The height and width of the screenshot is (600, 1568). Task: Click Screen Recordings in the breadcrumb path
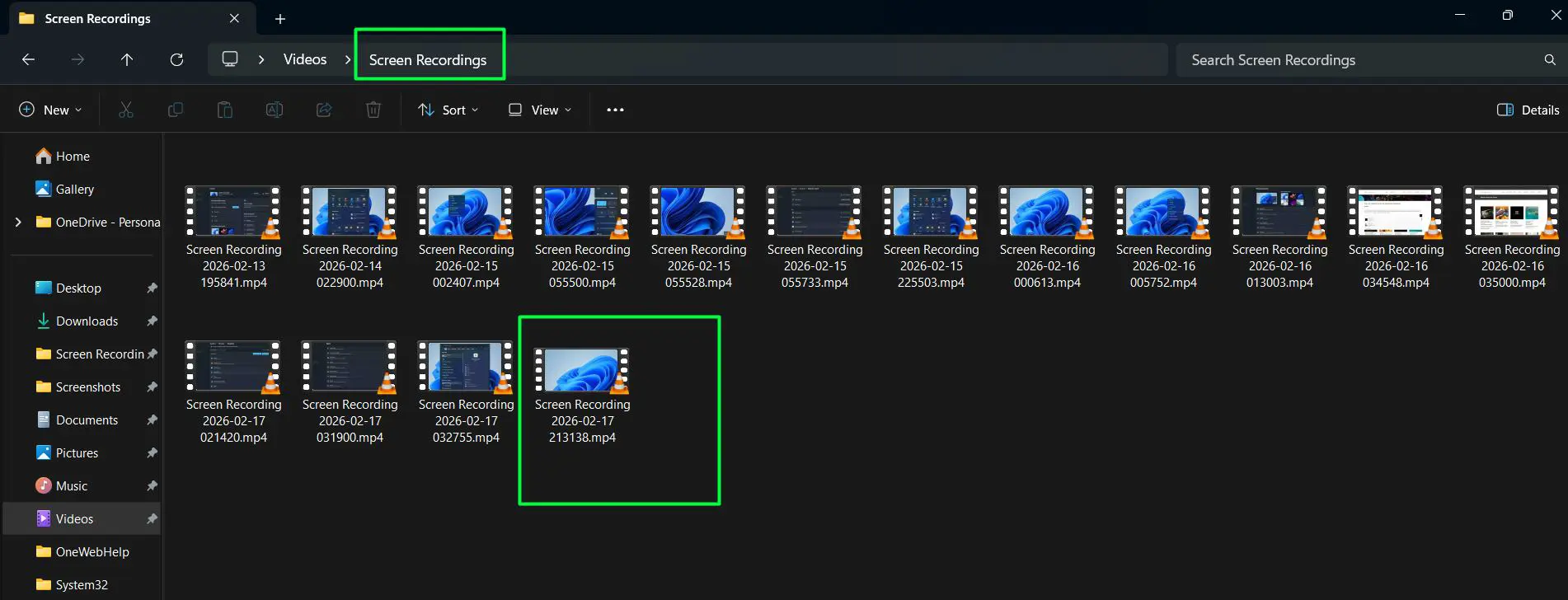point(428,59)
